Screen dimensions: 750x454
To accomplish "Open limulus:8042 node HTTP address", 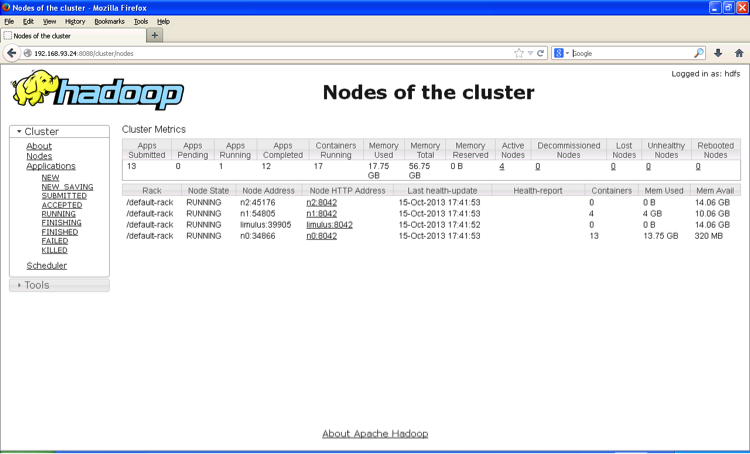I will (x=329, y=225).
